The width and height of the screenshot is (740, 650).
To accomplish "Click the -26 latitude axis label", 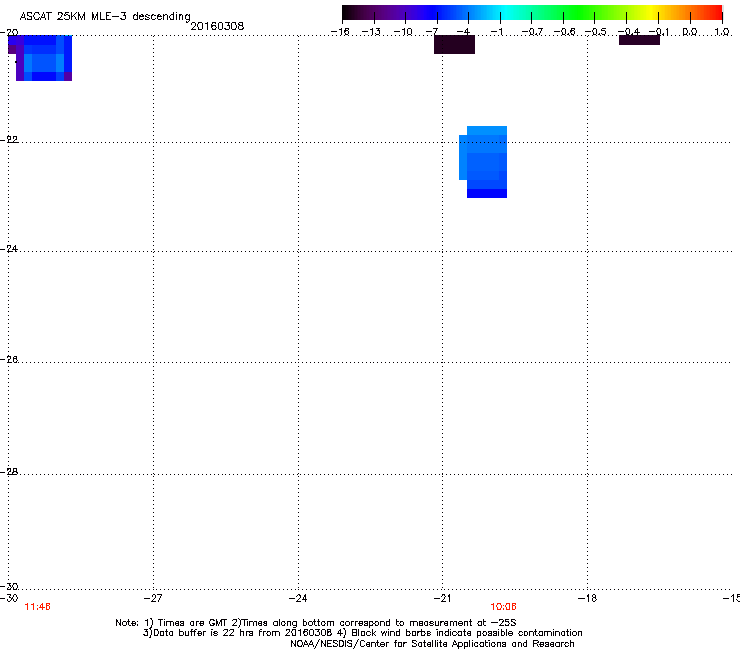I will click(9, 360).
